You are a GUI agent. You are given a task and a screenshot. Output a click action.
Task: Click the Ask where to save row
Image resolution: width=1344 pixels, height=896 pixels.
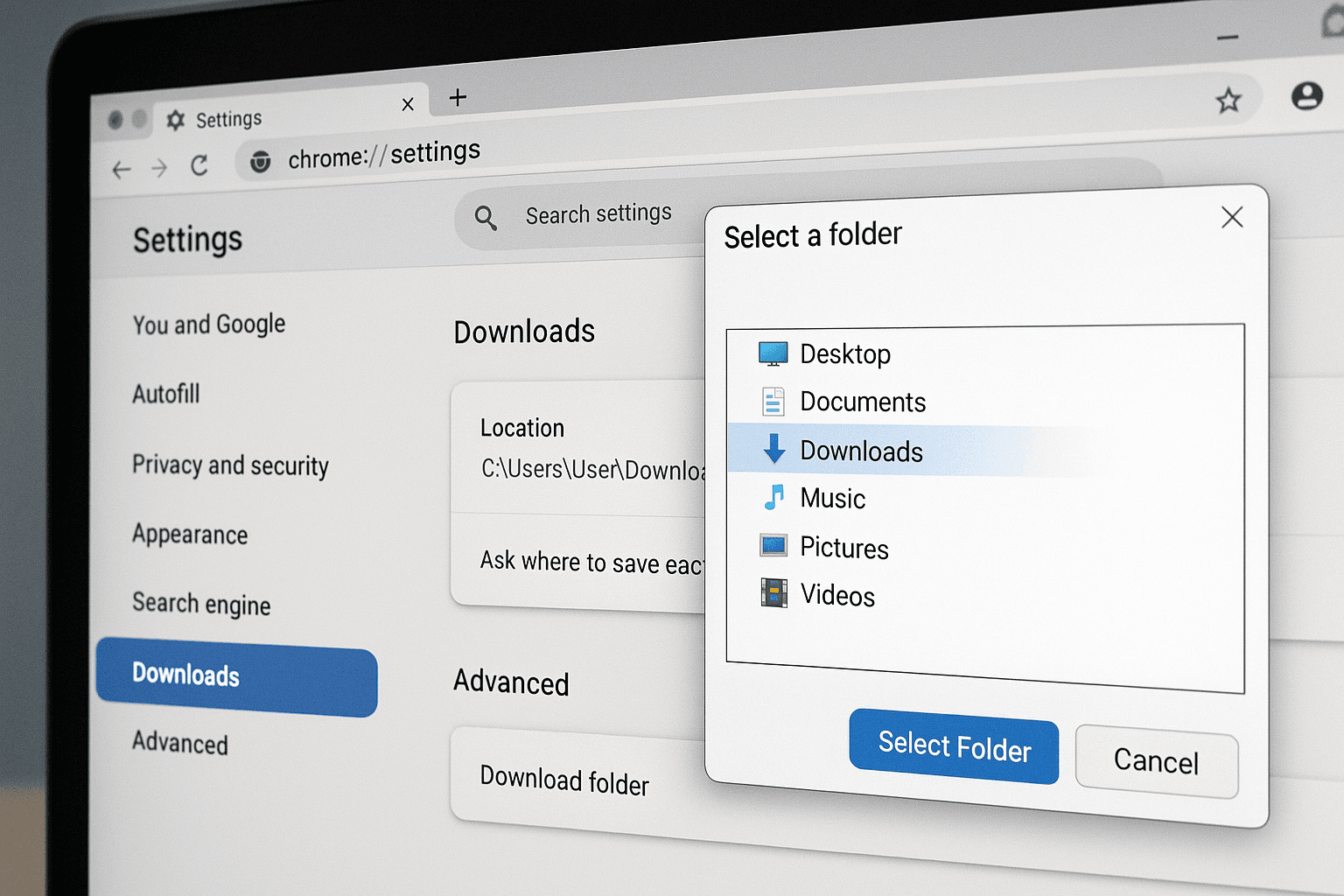pos(578,561)
